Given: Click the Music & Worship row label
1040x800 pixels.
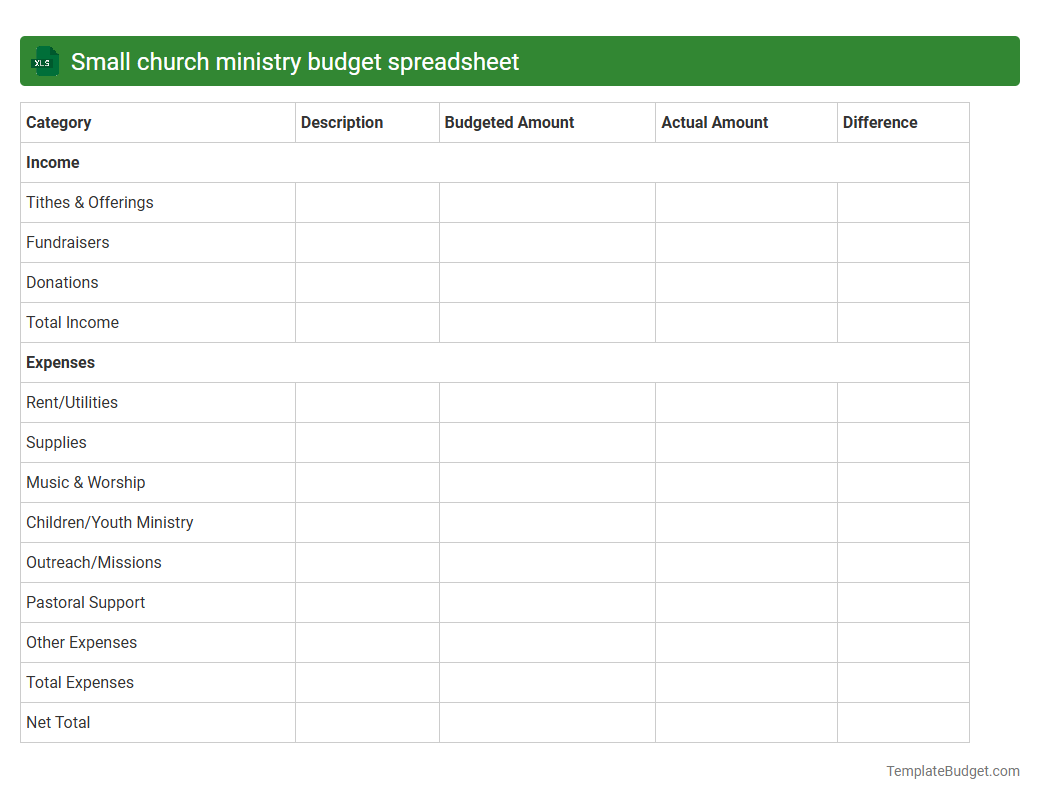Looking at the screenshot, I should pos(85,482).
